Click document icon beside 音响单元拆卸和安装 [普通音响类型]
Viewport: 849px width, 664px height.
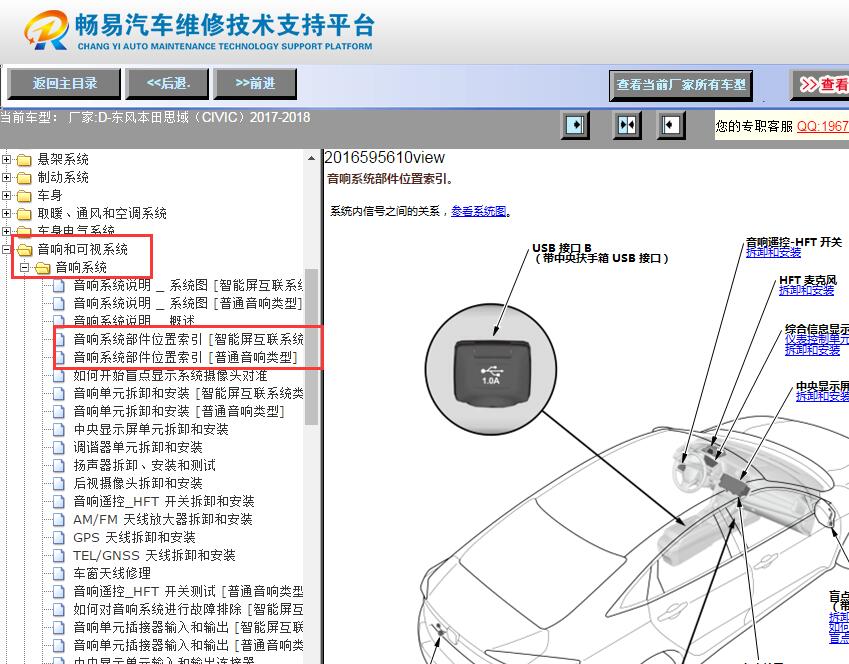click(x=59, y=412)
